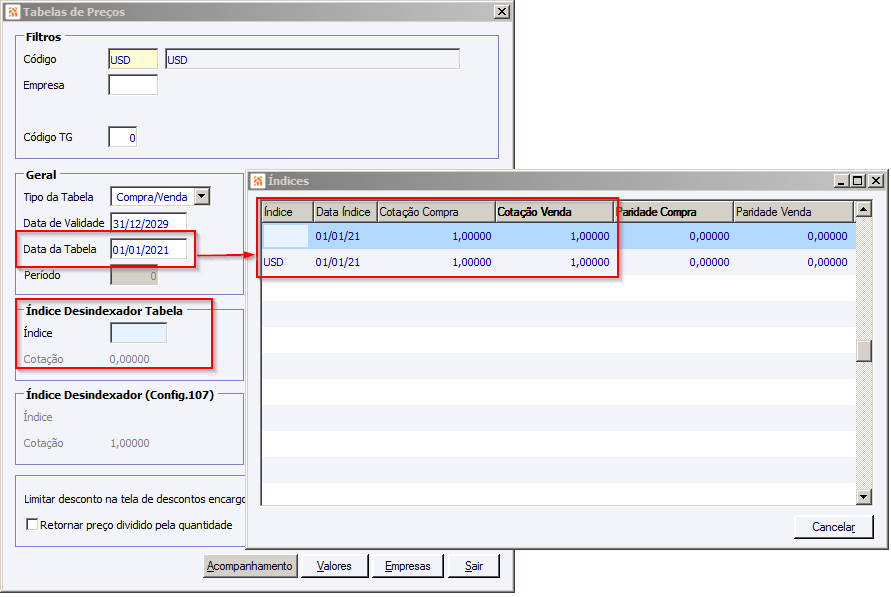Click the disabled Período field
Screen dimensions: 891x597
pos(134,276)
